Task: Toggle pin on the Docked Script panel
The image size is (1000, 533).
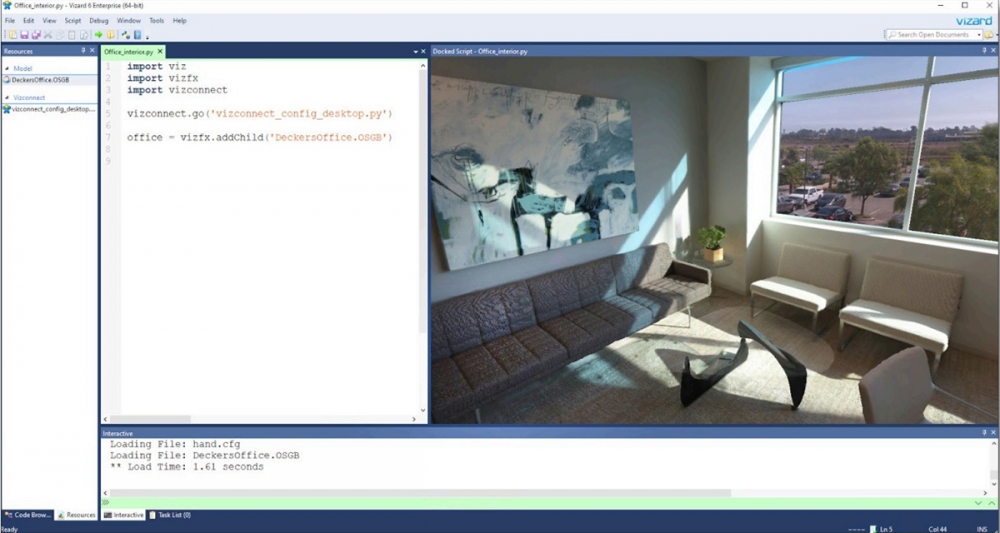Action: point(983,51)
